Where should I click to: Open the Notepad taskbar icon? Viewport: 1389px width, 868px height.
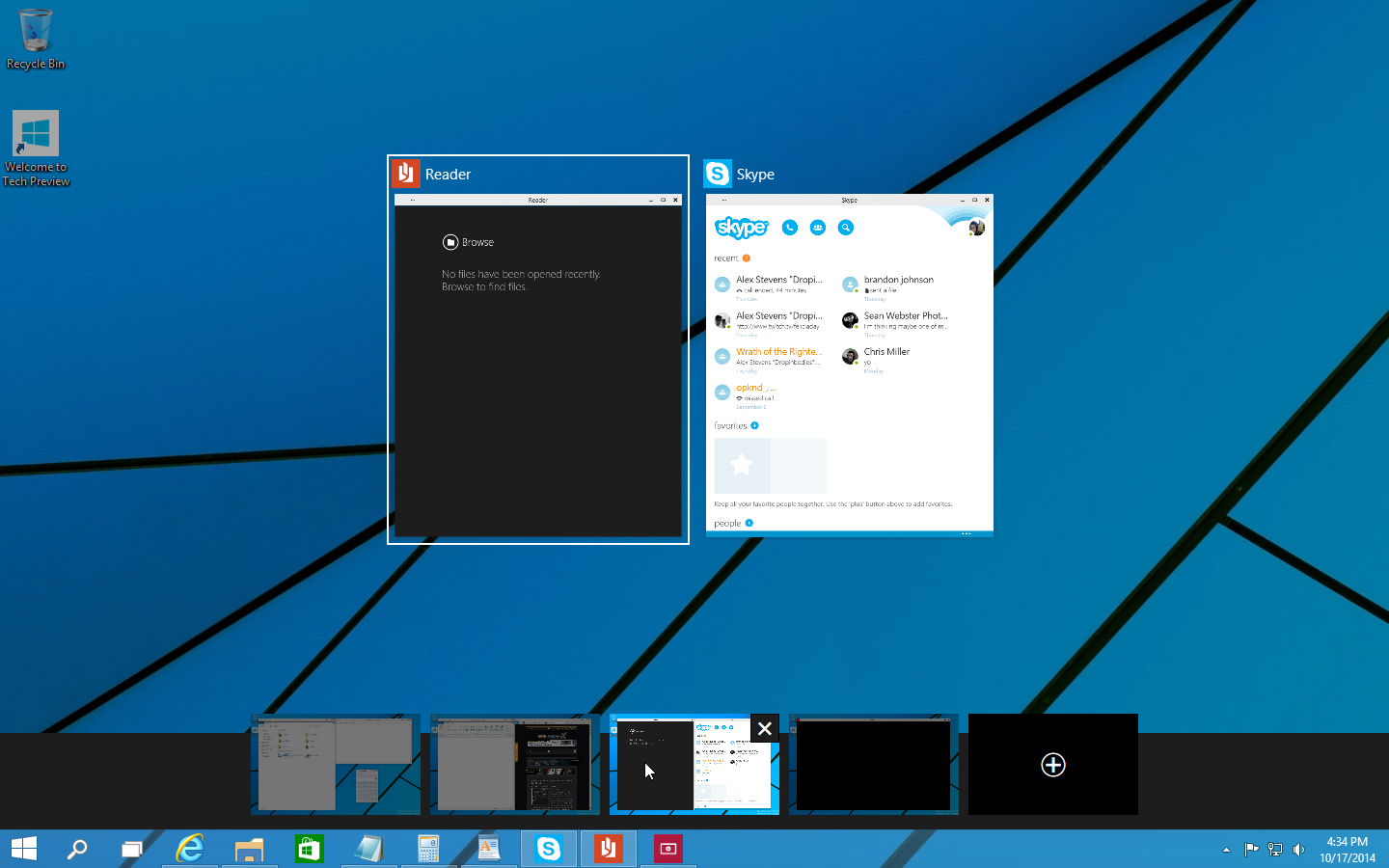[368, 849]
